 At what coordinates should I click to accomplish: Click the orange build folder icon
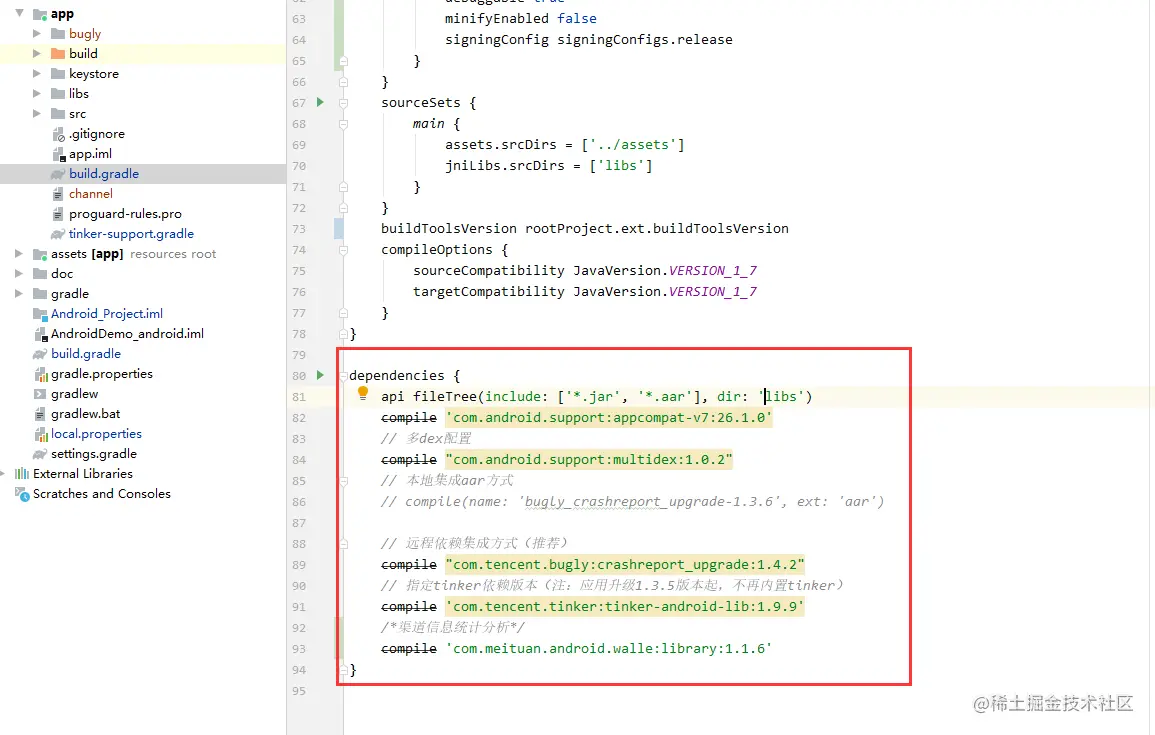pos(57,53)
